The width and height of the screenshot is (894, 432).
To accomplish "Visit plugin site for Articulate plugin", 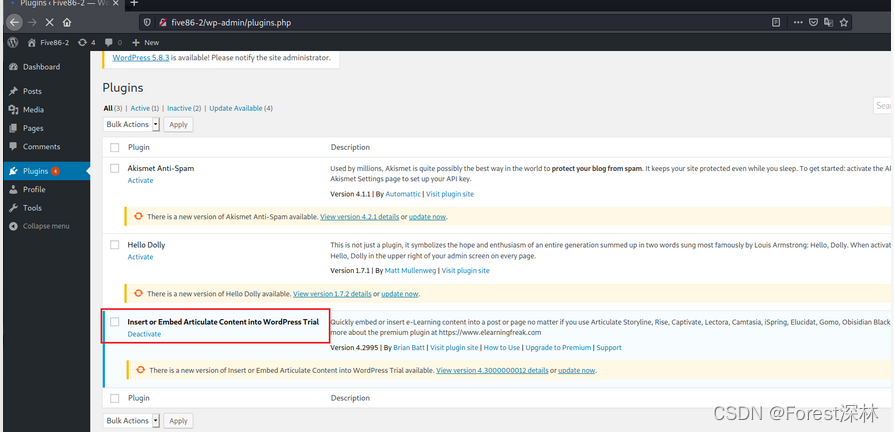I will click(x=454, y=348).
